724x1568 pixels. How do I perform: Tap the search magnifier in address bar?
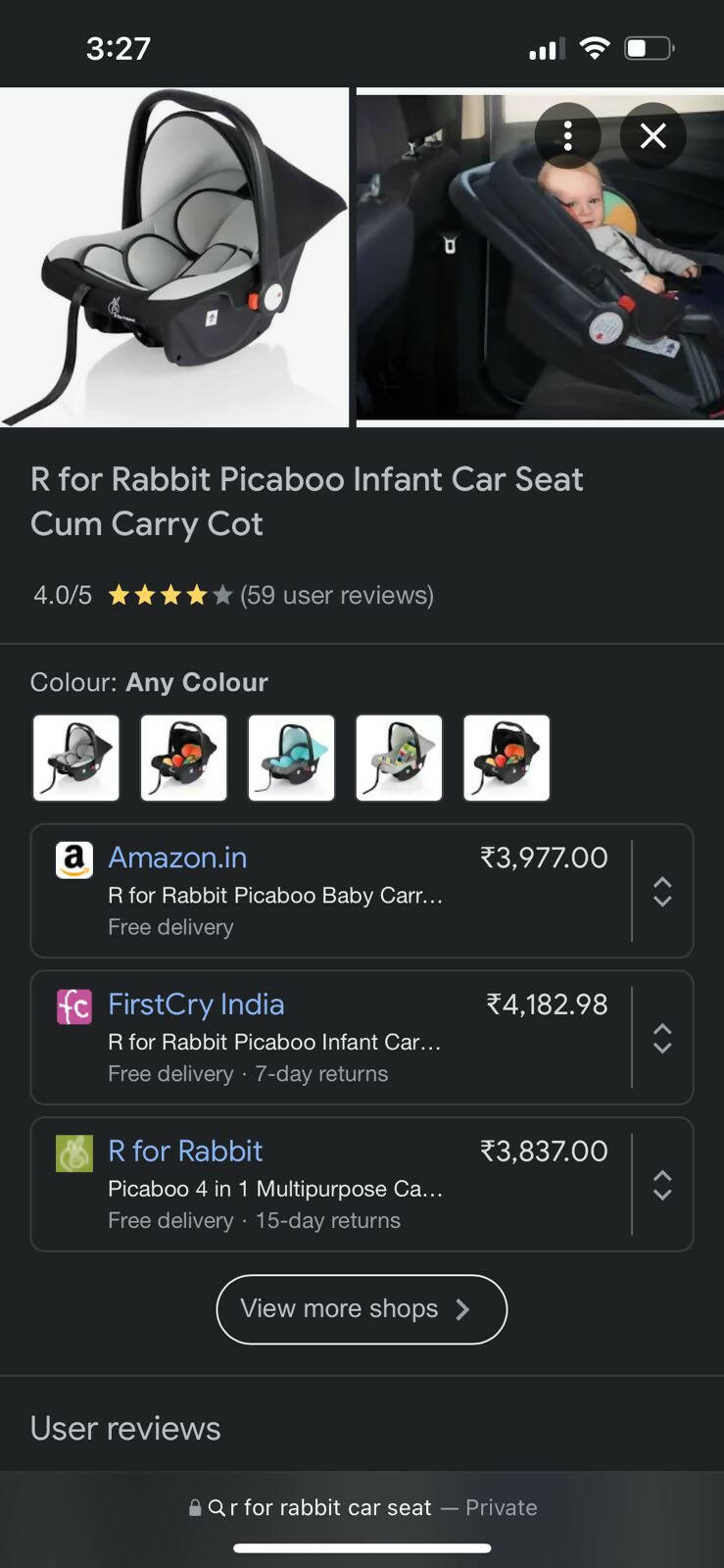(217, 1507)
